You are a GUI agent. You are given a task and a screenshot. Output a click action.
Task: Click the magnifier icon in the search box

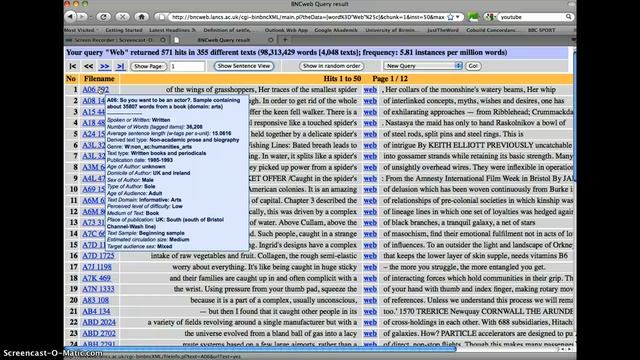pos(568,17)
